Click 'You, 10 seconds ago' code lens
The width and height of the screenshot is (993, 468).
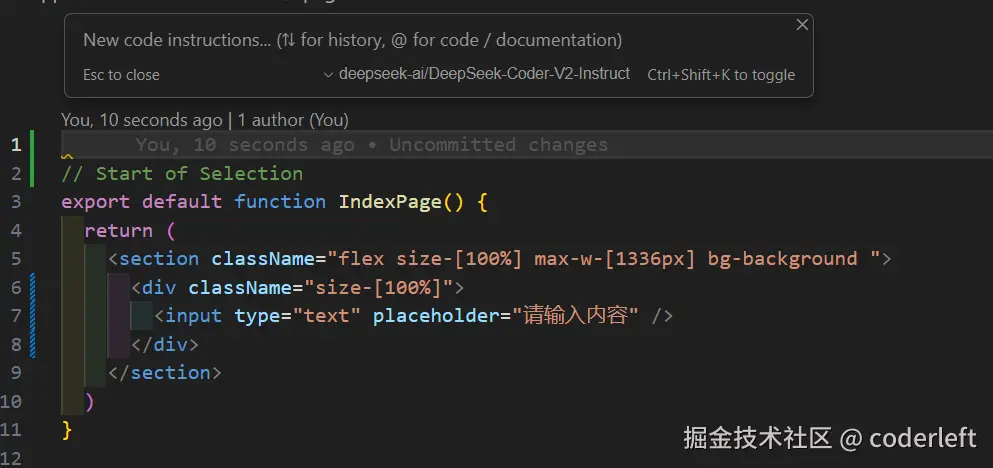tap(141, 120)
